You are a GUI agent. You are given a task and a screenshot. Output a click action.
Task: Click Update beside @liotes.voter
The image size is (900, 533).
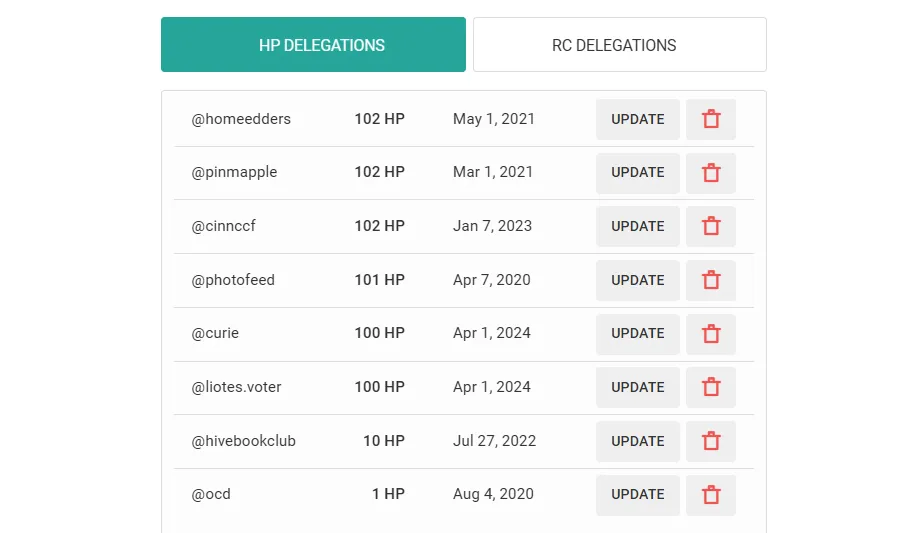(x=638, y=387)
